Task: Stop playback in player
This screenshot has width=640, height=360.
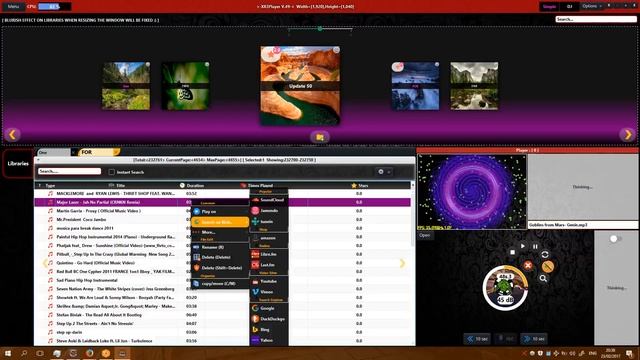Action: 513,252
